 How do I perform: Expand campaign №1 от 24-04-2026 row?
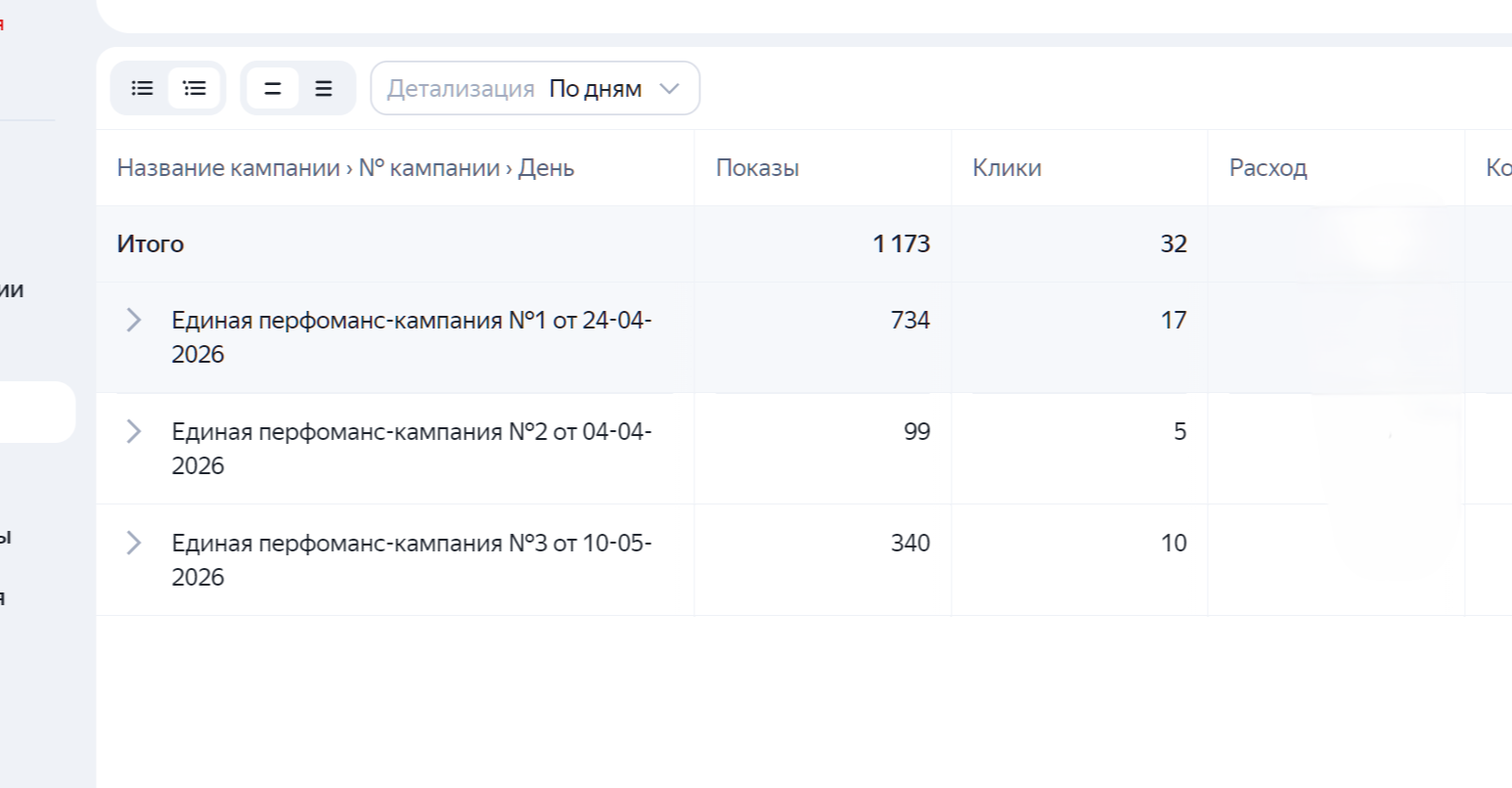(134, 320)
